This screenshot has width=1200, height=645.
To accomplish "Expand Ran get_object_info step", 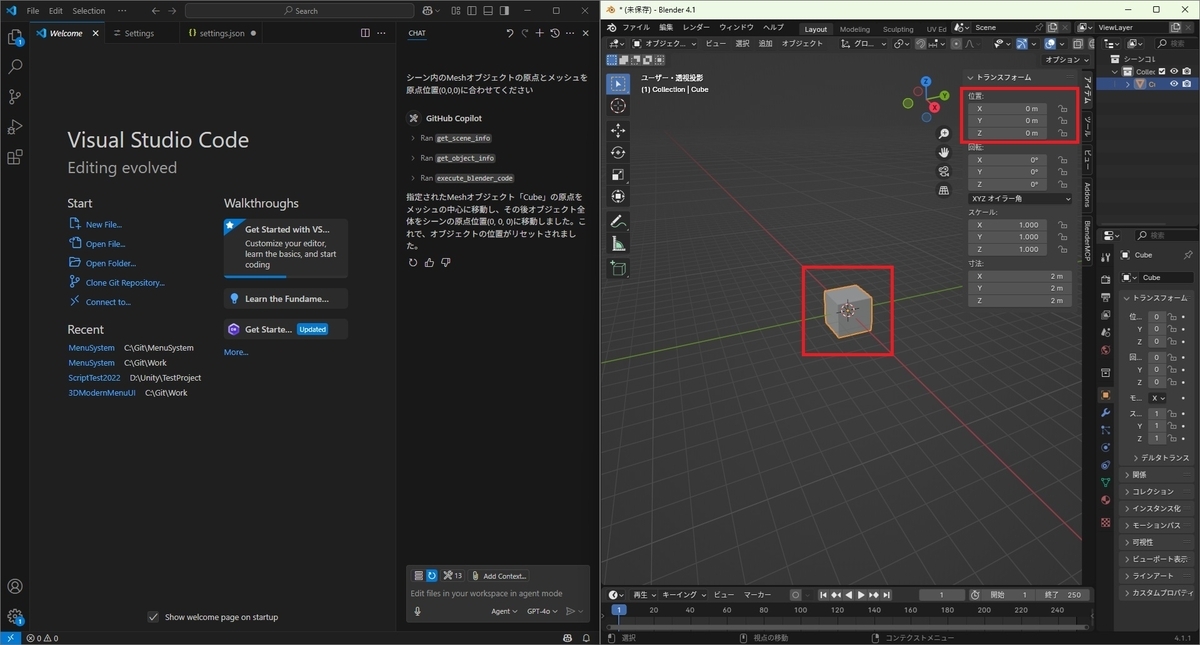I will point(453,158).
